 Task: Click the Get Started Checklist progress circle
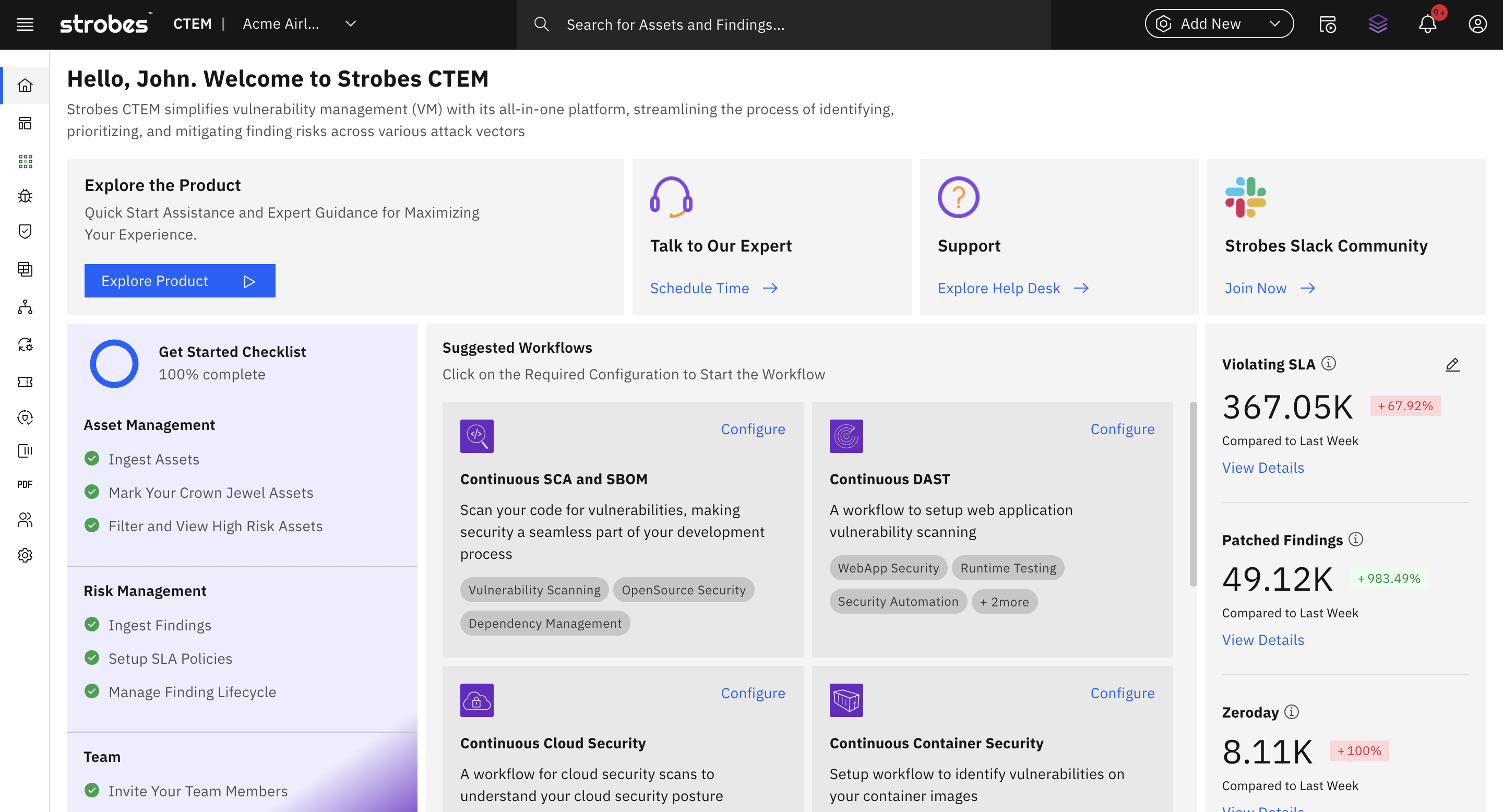[114, 363]
